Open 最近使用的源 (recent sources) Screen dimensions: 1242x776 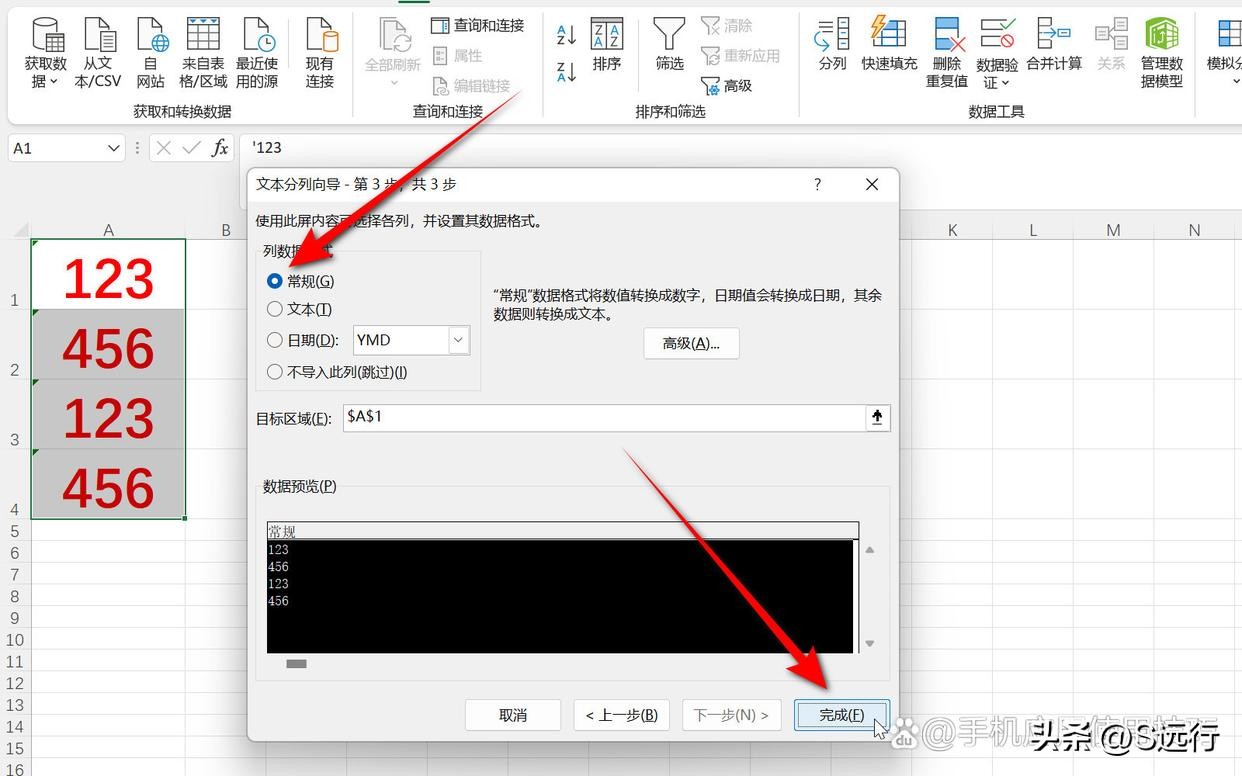click(x=257, y=53)
